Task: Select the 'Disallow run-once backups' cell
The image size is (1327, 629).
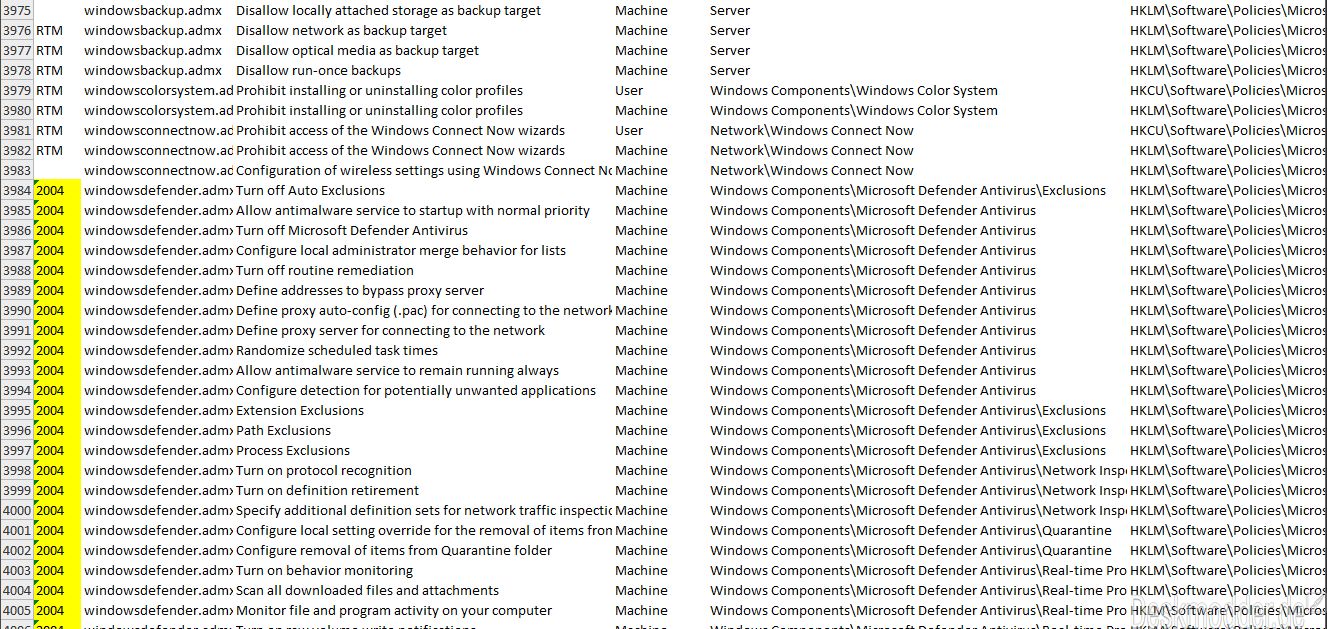Action: click(x=318, y=70)
